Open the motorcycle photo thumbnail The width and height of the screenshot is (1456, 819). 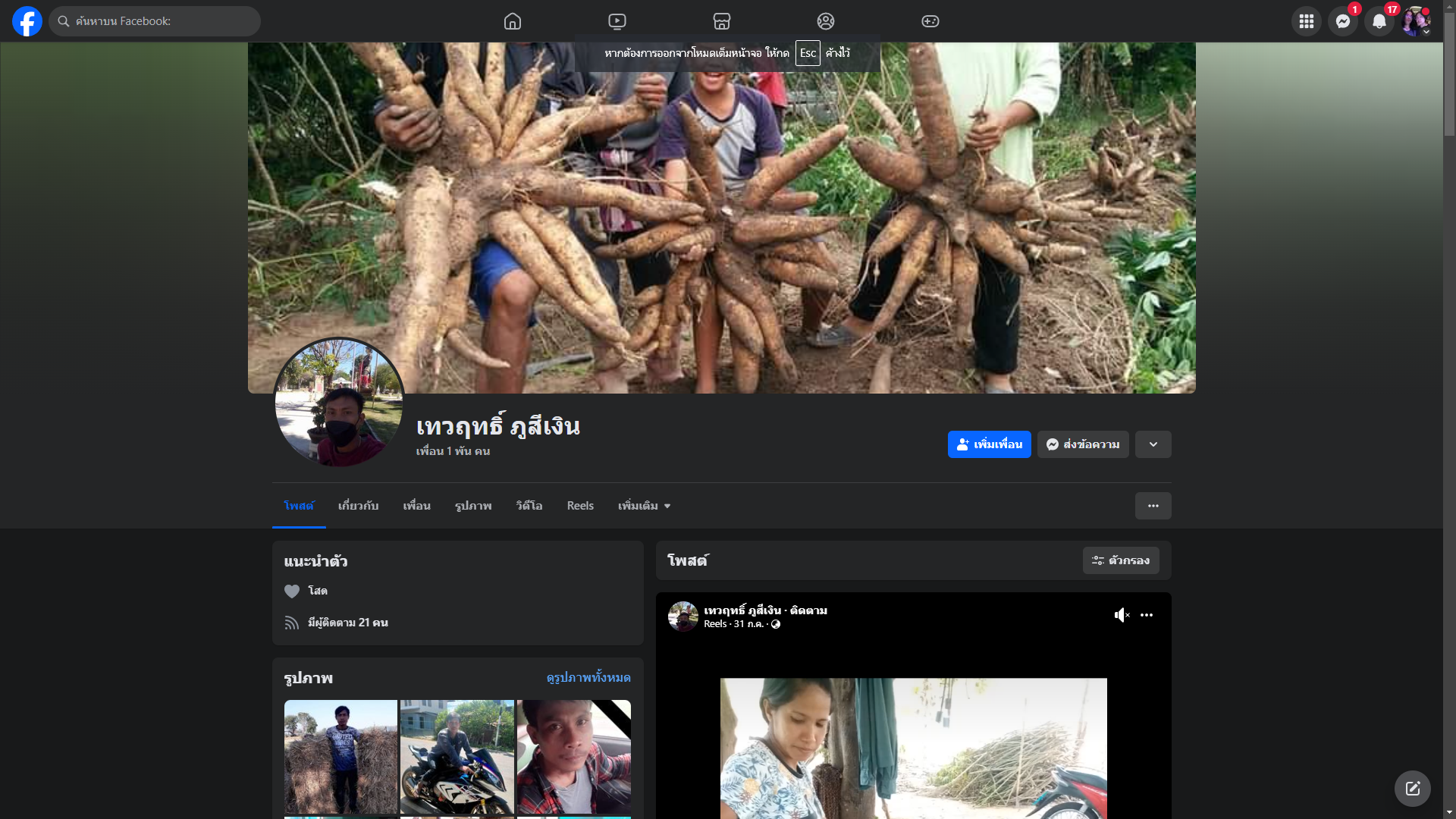coord(457,756)
